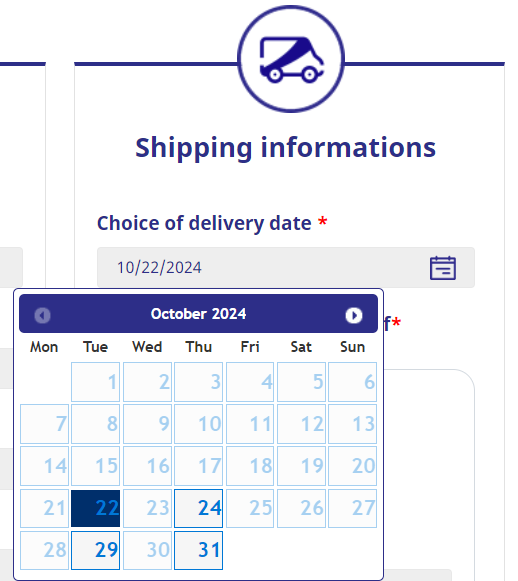Click the highlighted date 22
Screen dimensions: 518x581
point(96,508)
